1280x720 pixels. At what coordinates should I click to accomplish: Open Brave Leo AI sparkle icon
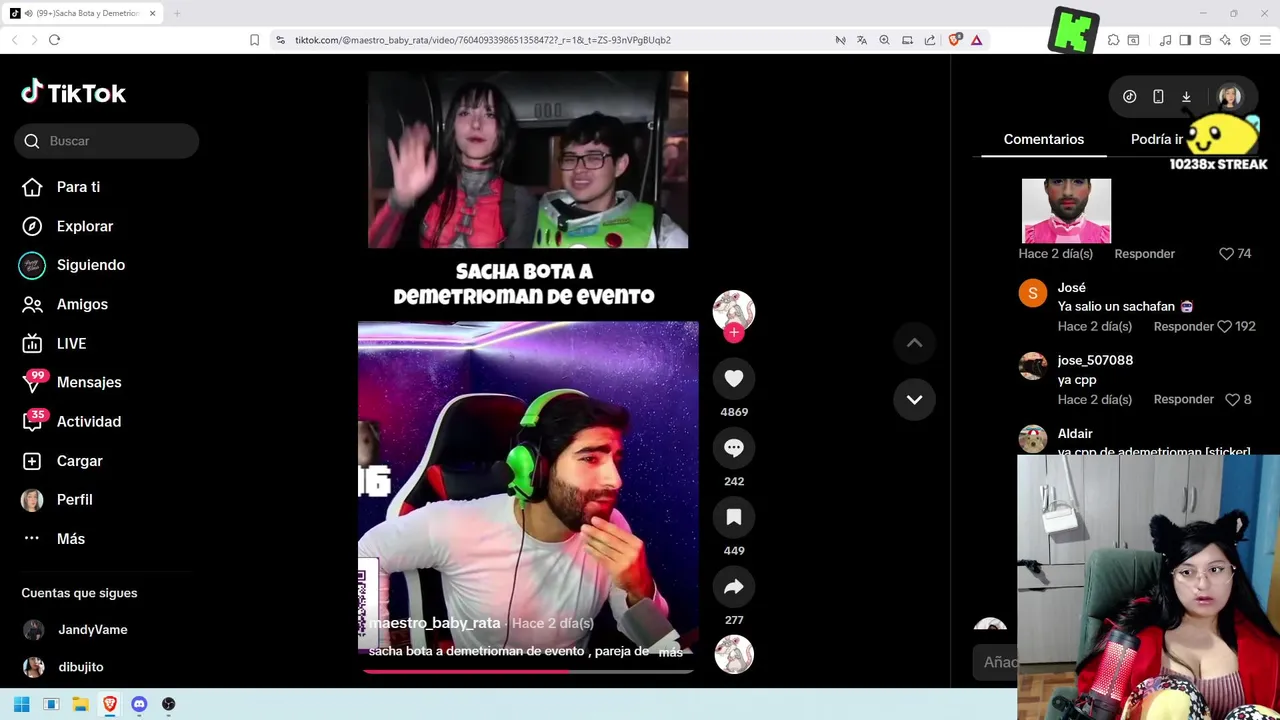1225,40
